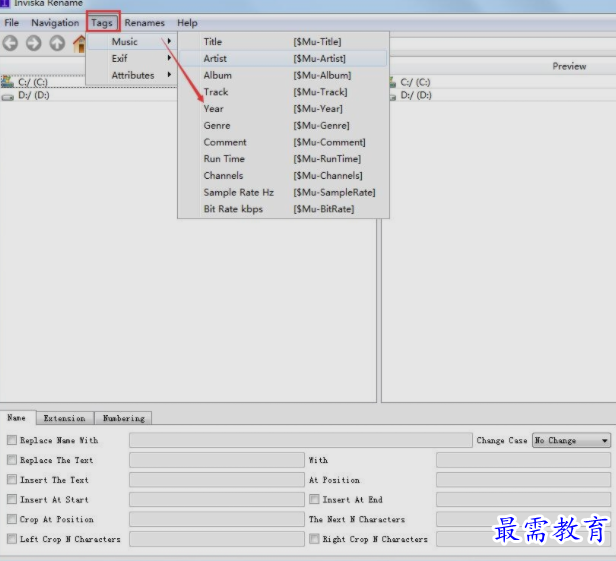Enable the Right Crop N Characters checkbox
Image resolution: width=616 pixels, height=561 pixels.
click(x=314, y=539)
